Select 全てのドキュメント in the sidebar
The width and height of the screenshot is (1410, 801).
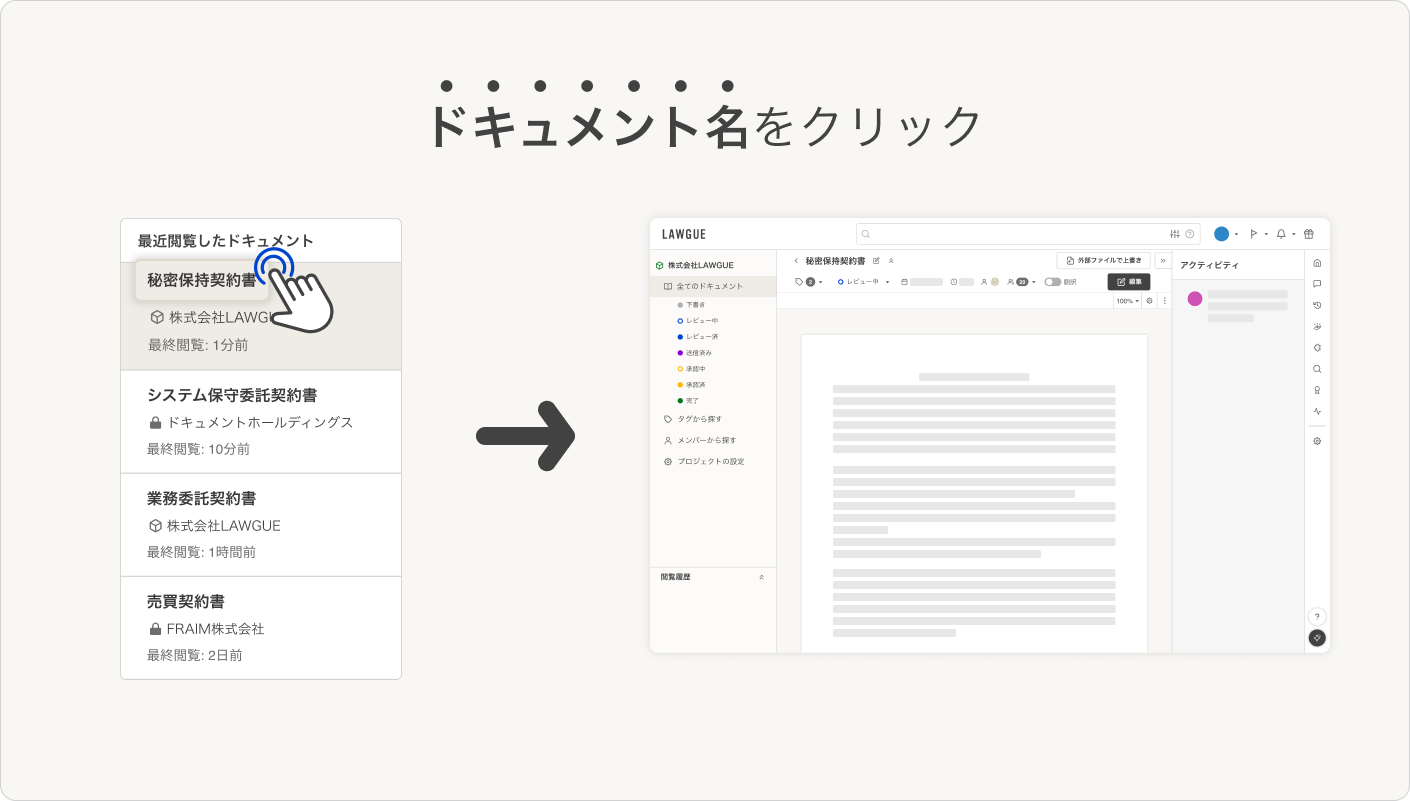(x=713, y=286)
